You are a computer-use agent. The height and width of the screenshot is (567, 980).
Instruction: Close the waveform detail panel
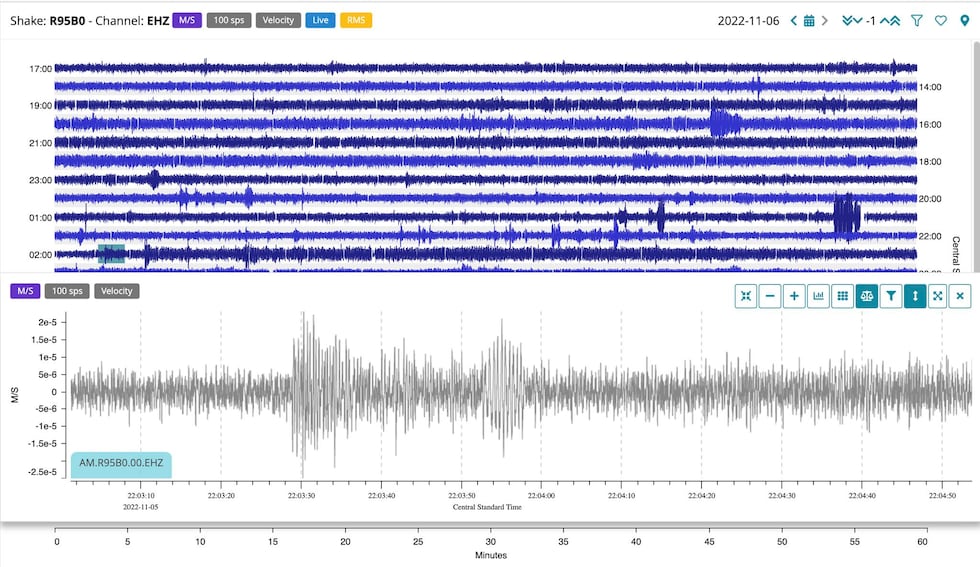tap(960, 296)
